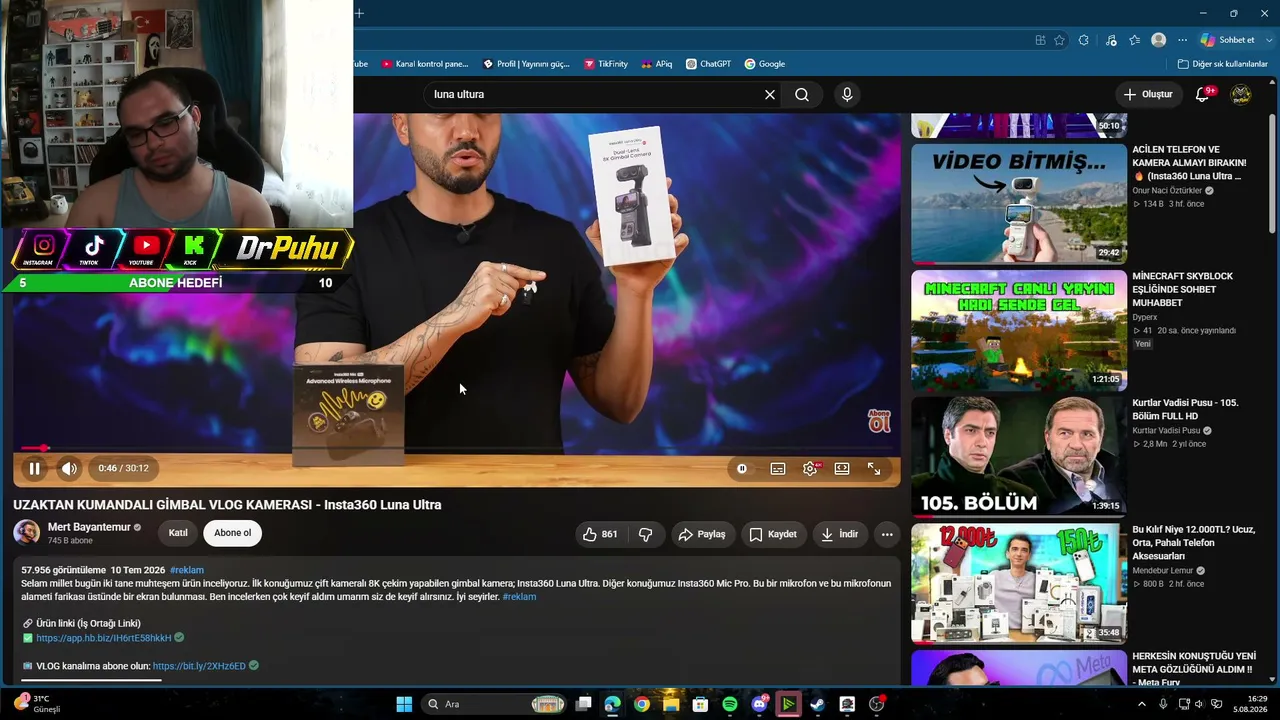Open the more actions three-dot menu
The height and width of the screenshot is (720, 1280).
[x=887, y=534]
